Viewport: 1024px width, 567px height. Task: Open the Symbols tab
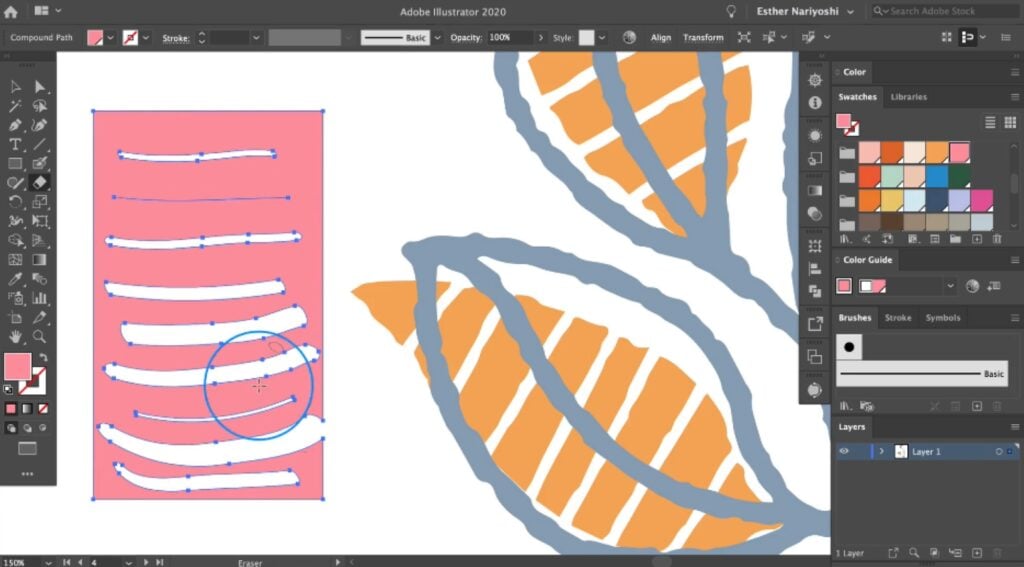click(942, 318)
